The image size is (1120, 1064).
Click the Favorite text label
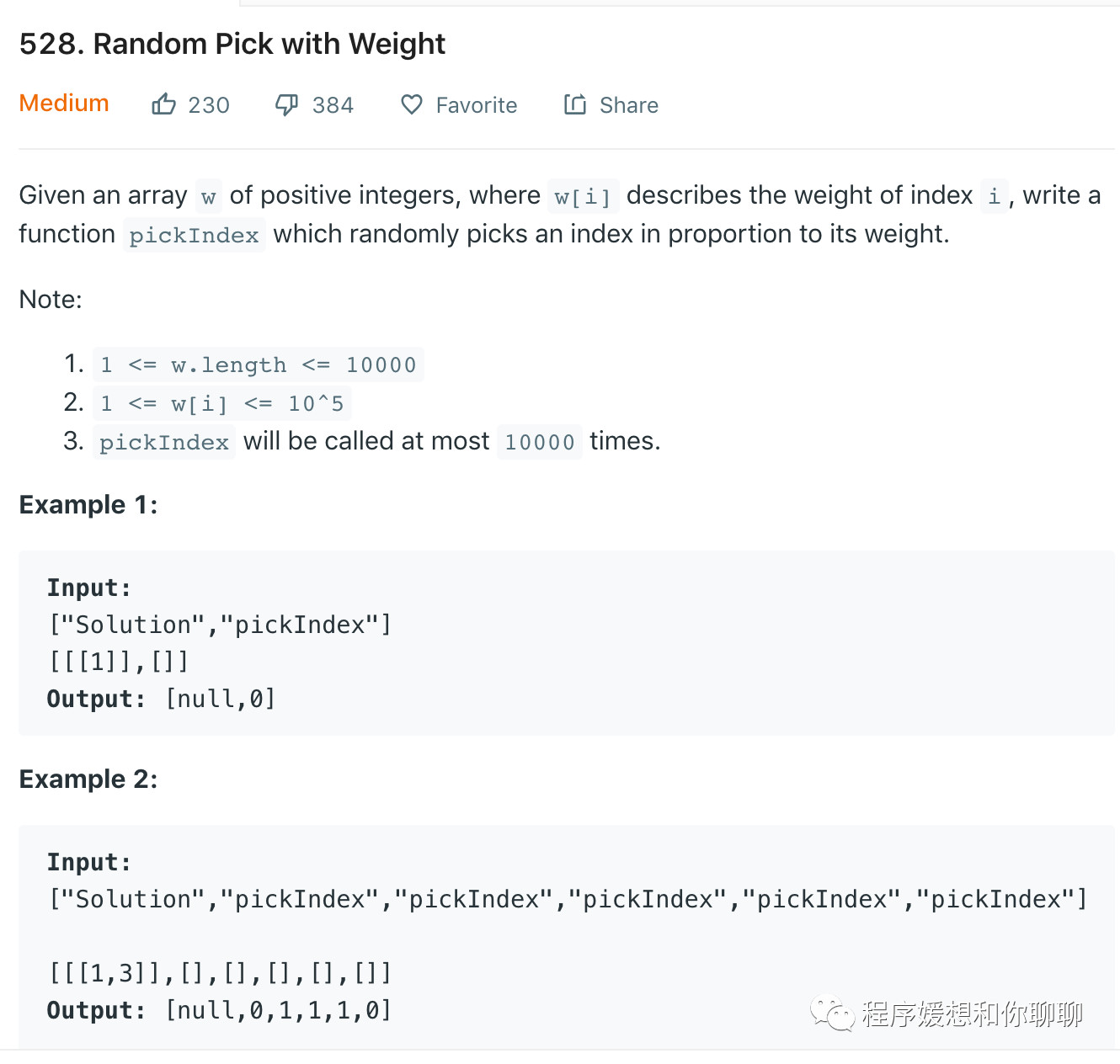(x=477, y=105)
